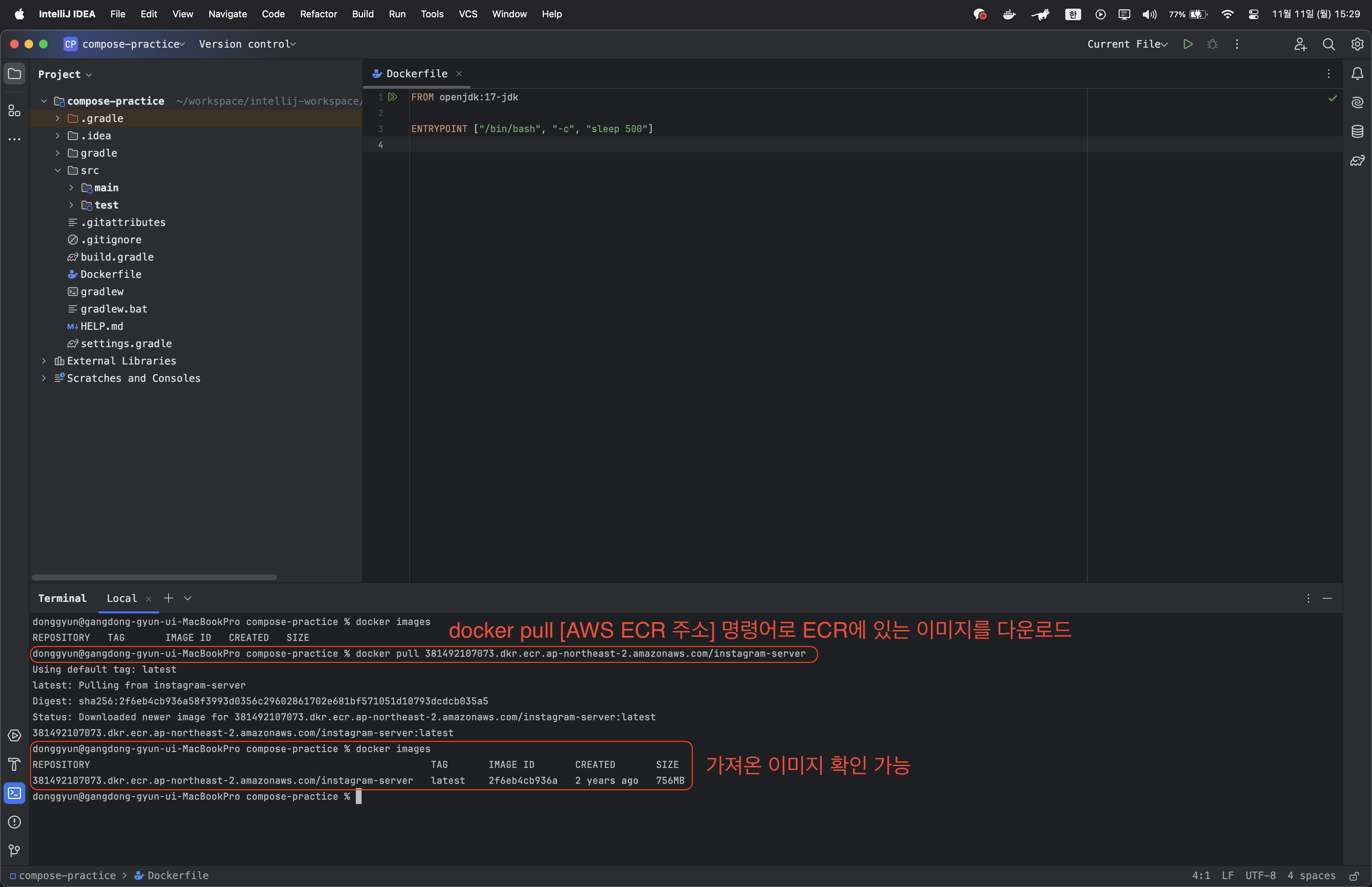Click the Version control button
This screenshot has height=887, width=1372.
coord(247,44)
